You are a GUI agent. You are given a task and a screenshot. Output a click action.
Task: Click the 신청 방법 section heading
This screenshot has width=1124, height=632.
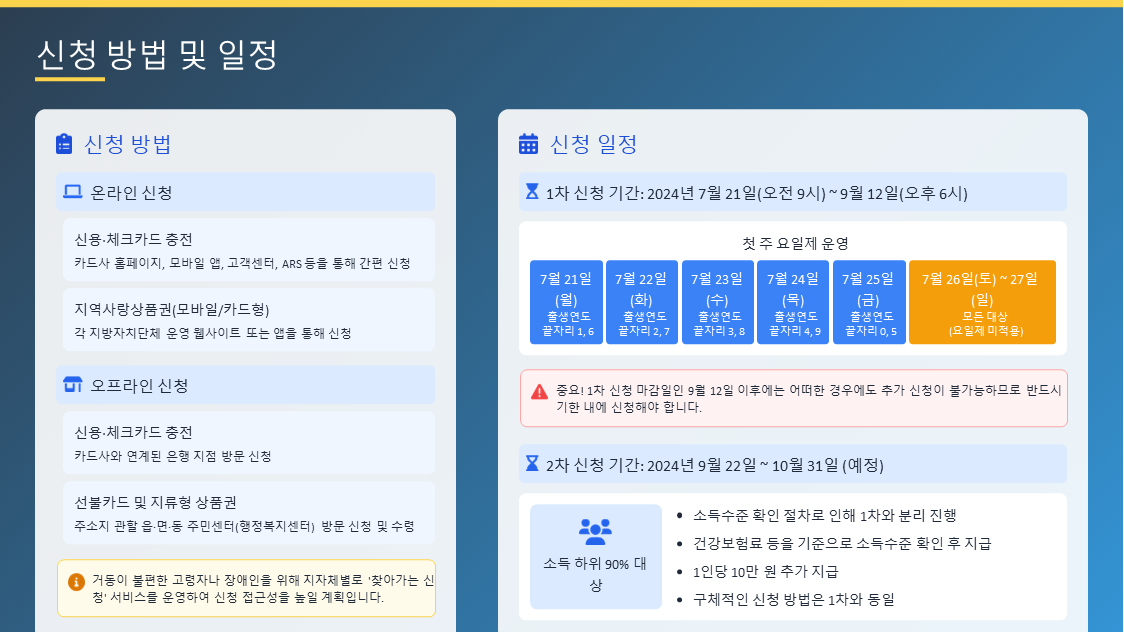point(128,144)
